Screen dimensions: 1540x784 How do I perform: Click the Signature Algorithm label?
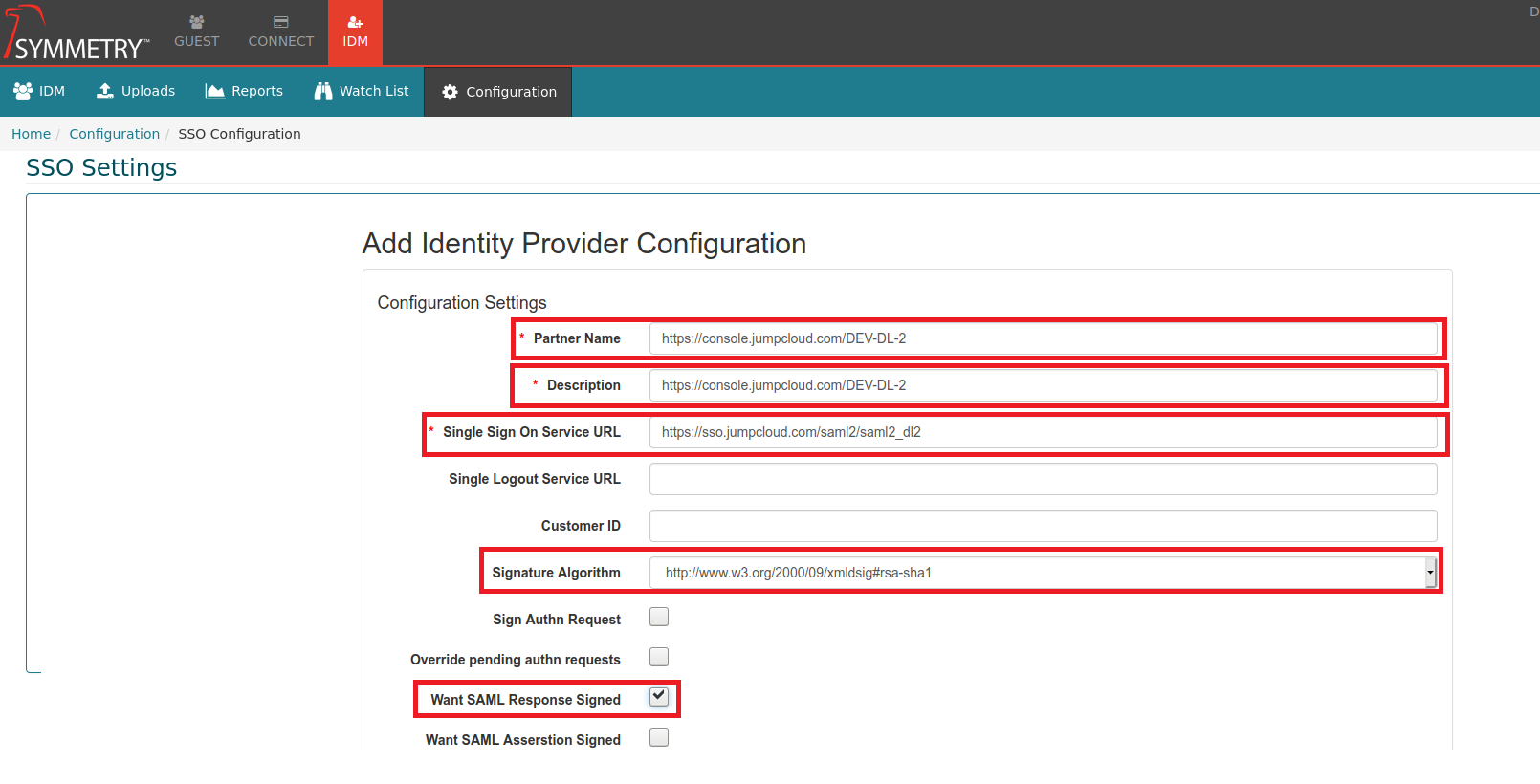click(556, 573)
